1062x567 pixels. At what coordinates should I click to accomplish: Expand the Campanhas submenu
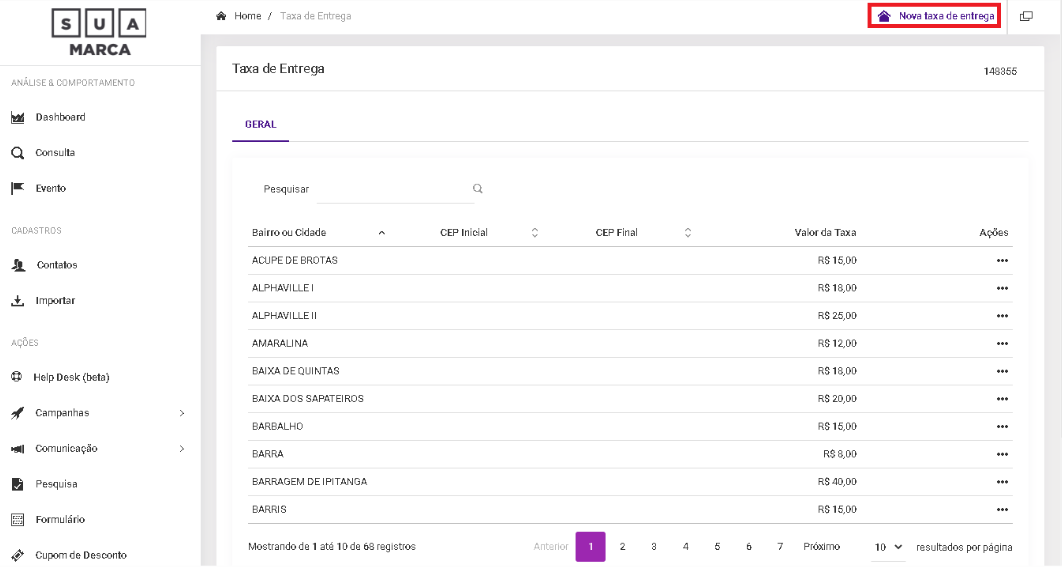pos(181,413)
